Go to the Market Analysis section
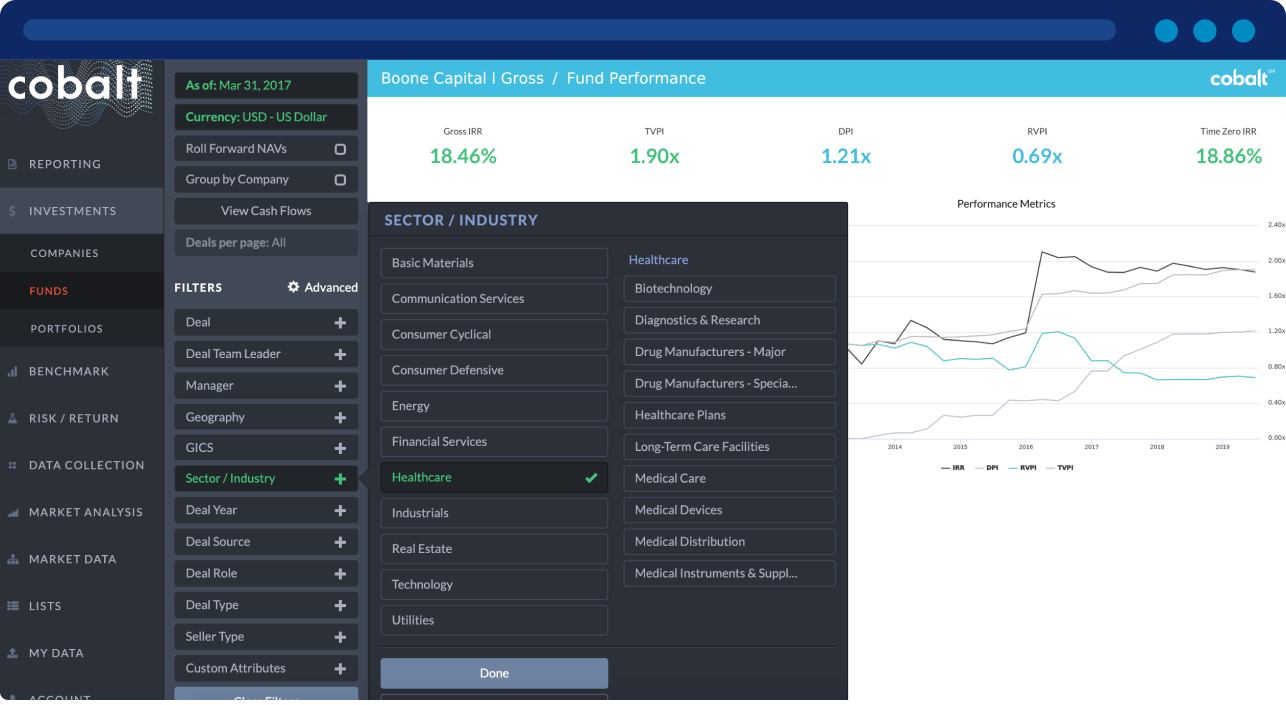This screenshot has width=1286, height=705. [81, 512]
